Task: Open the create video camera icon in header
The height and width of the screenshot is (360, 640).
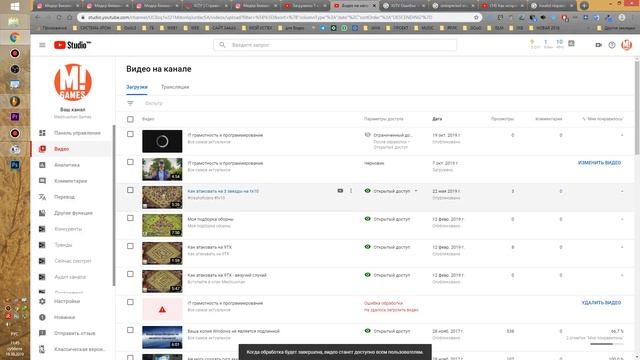Action: point(598,45)
